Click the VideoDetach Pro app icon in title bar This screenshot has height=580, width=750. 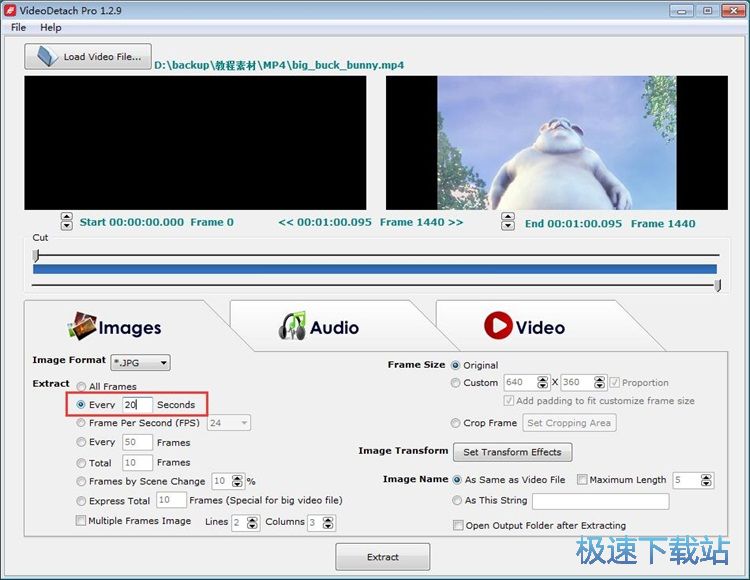pos(10,10)
